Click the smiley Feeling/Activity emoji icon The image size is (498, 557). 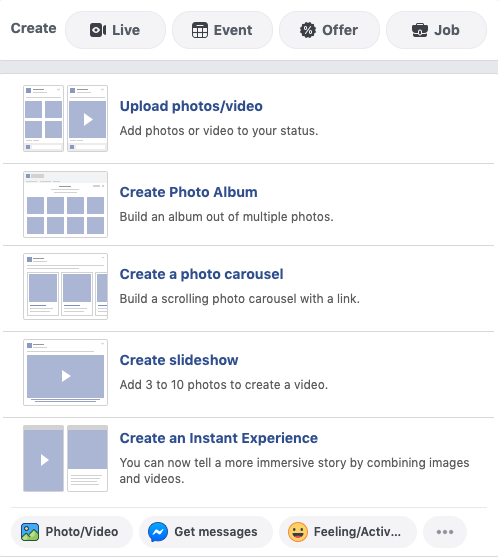298,532
